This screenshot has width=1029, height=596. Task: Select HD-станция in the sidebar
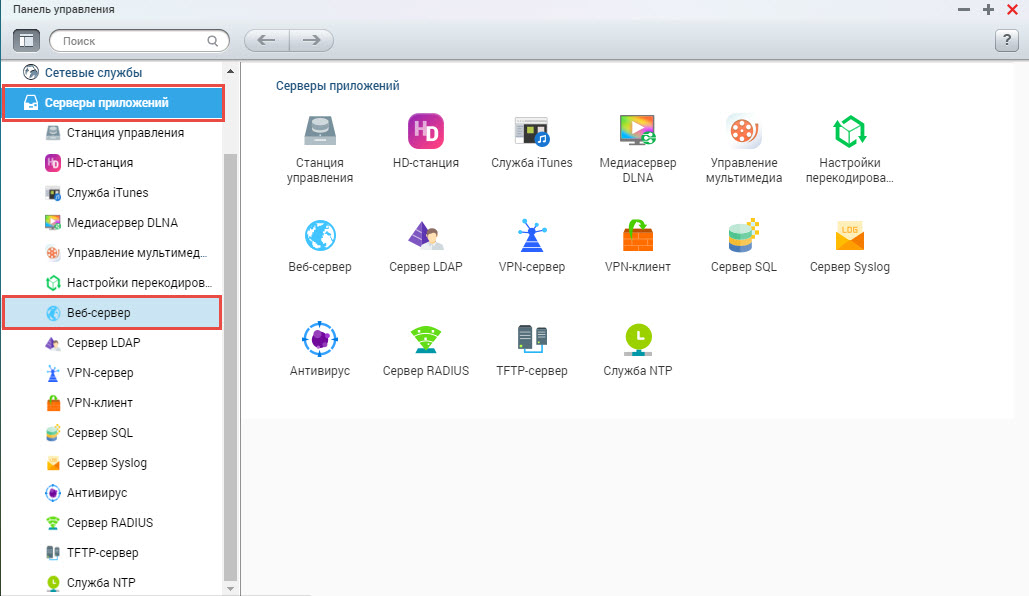(x=113, y=163)
